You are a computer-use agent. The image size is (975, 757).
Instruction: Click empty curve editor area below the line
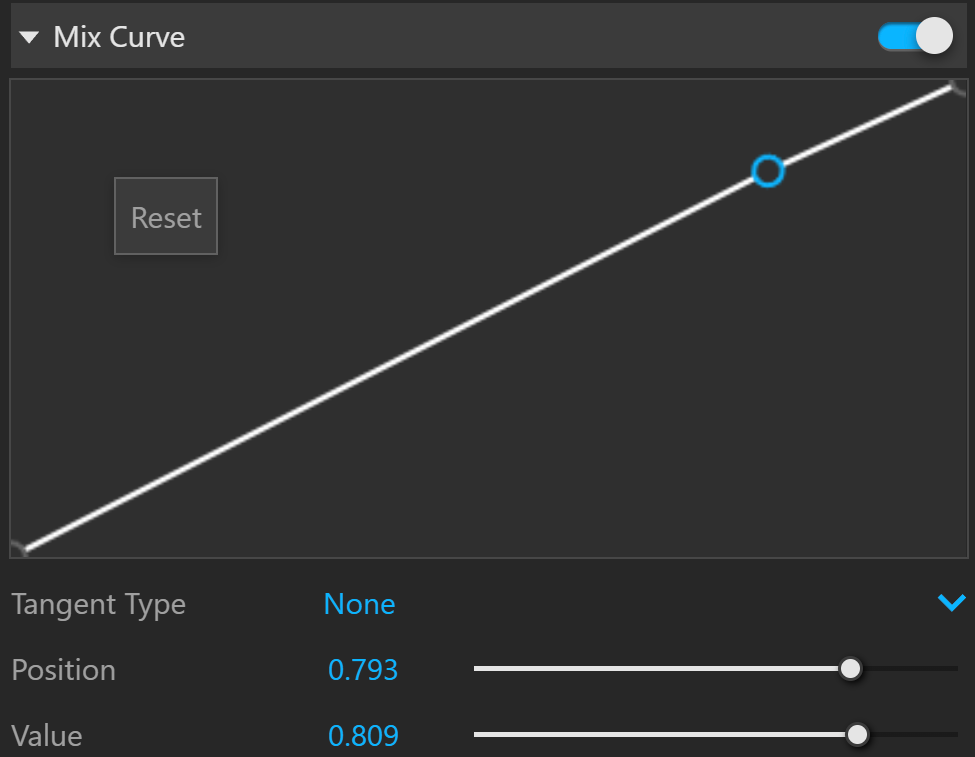tap(684, 435)
